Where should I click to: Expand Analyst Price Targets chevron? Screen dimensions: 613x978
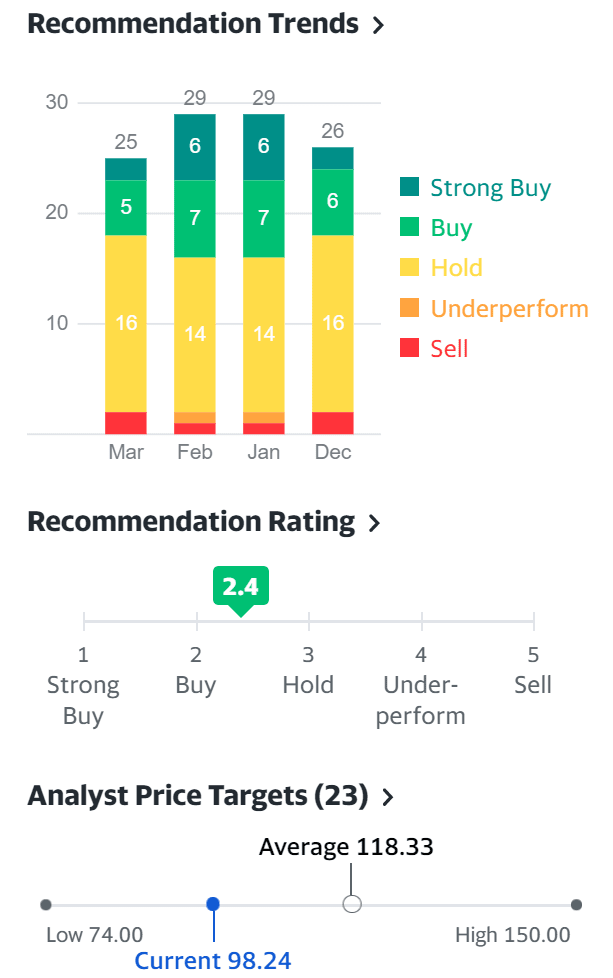click(388, 797)
